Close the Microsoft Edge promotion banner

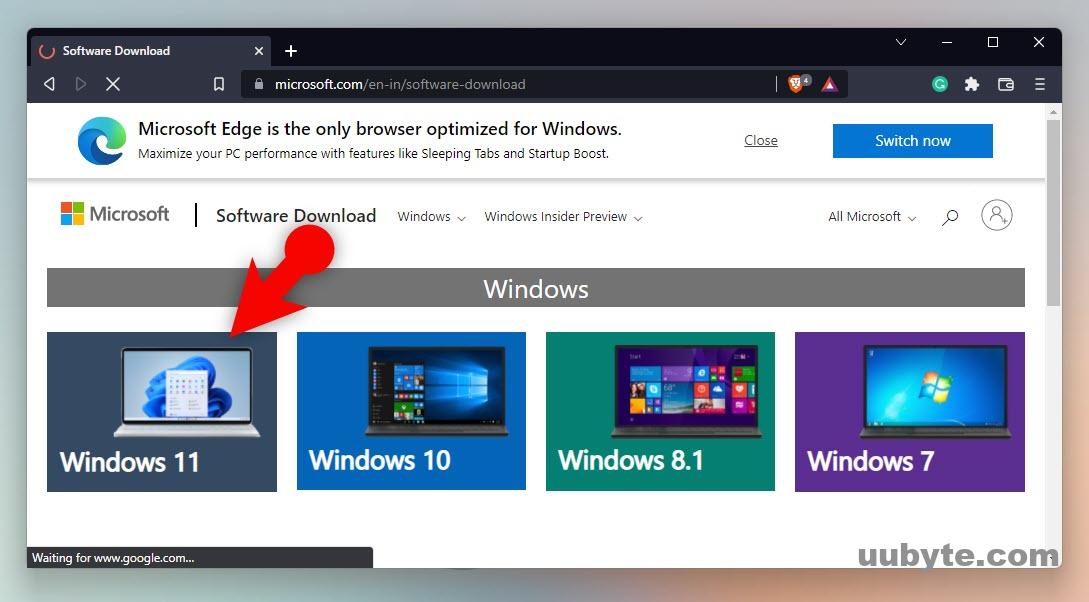(761, 141)
